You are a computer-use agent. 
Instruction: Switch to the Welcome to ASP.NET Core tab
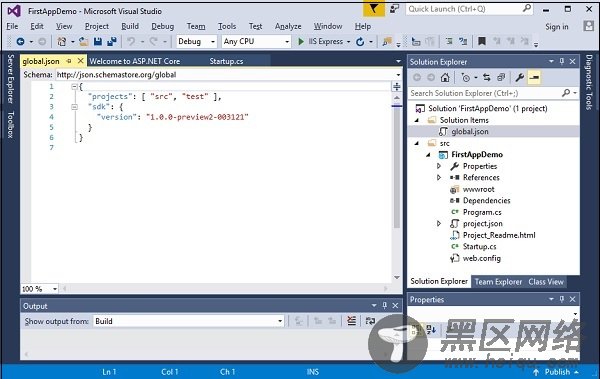[x=135, y=61]
